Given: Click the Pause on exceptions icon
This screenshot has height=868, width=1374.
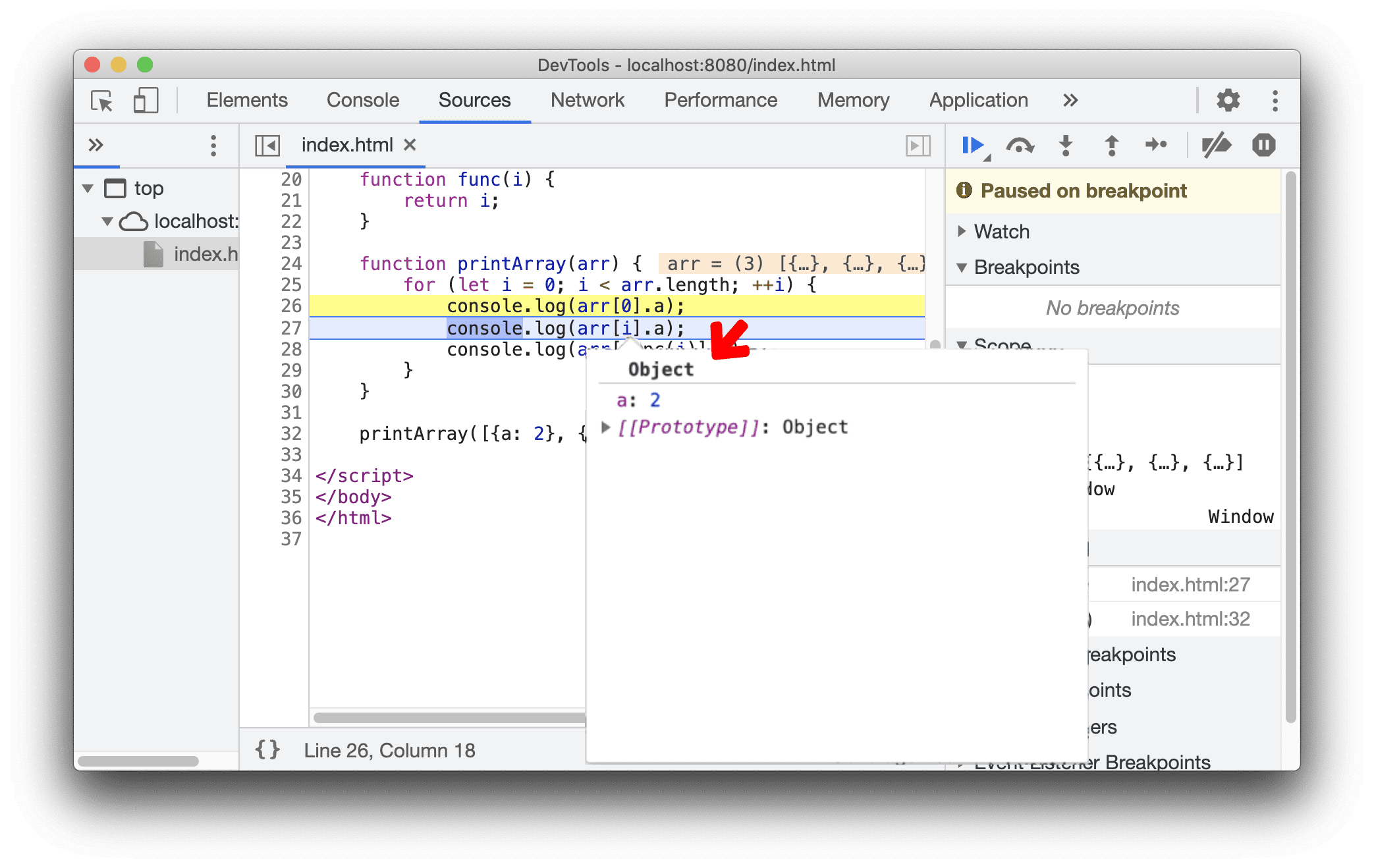Looking at the screenshot, I should click(x=1265, y=147).
